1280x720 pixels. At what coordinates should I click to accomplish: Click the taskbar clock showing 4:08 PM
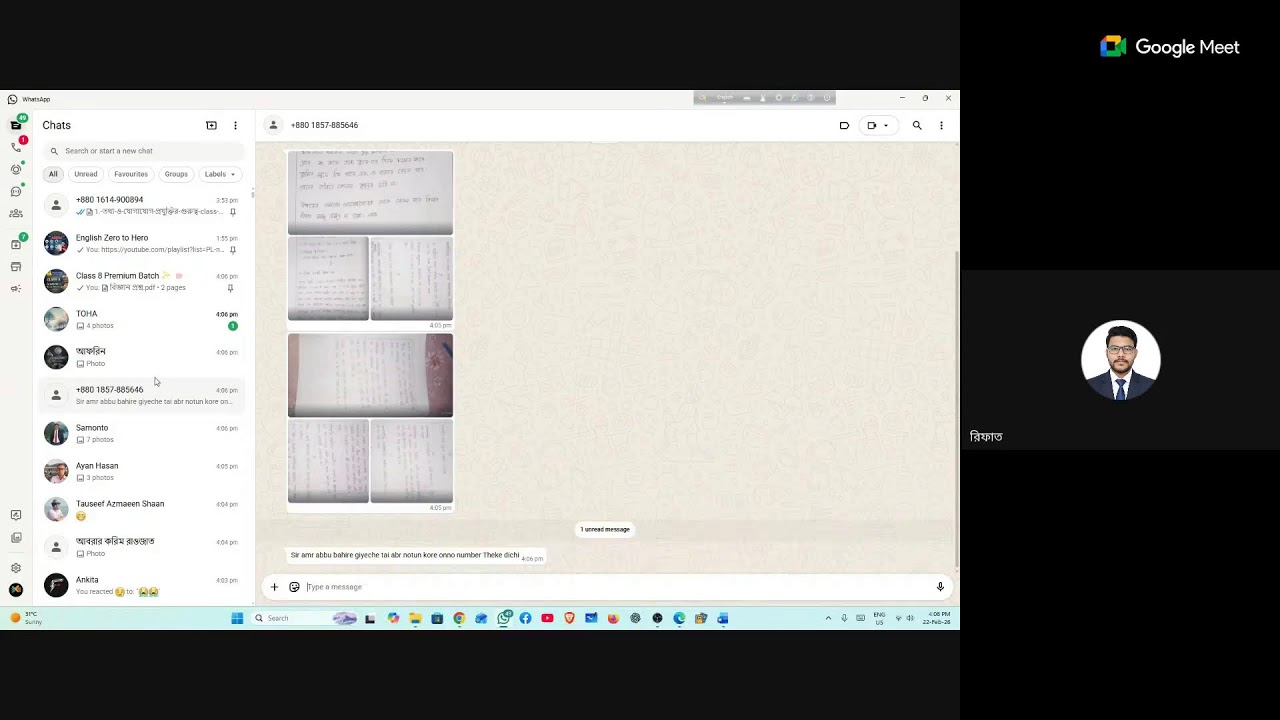point(938,618)
